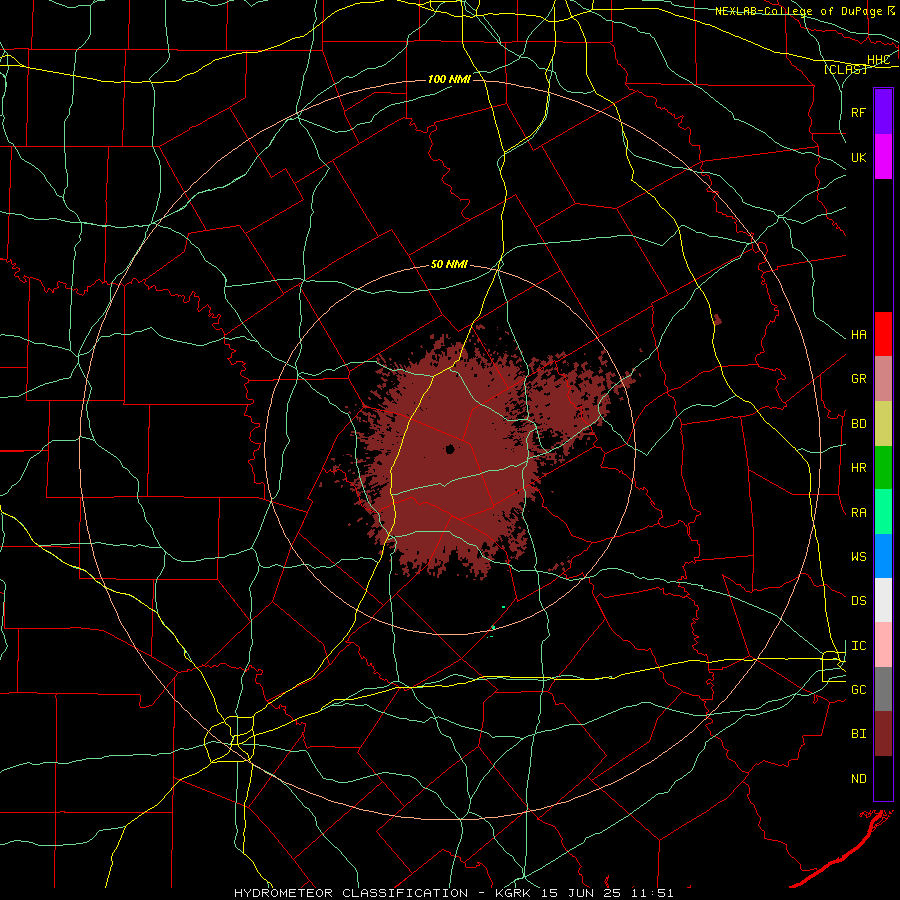Pick the RA mint-green legend swatch
This screenshot has width=900, height=900.
pyautogui.click(x=883, y=512)
